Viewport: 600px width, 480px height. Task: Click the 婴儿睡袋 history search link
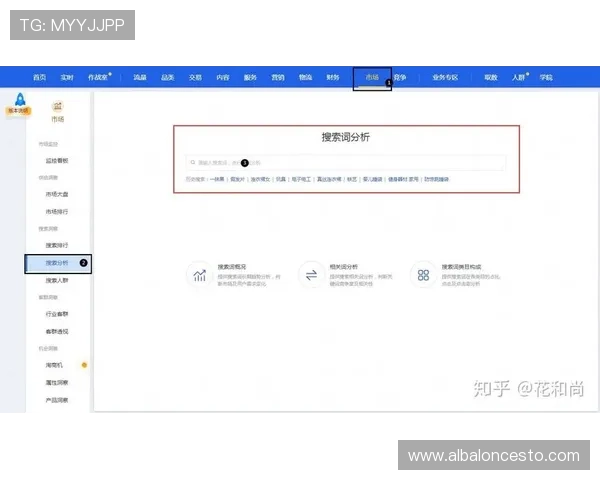[372, 179]
